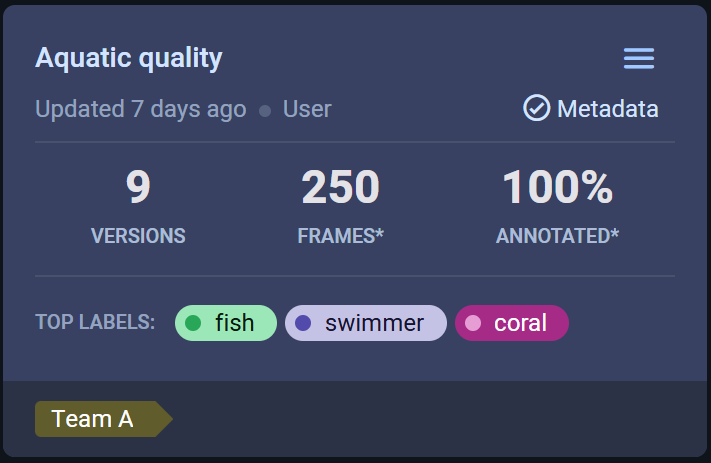Click the TOP LABELS heading

click(95, 323)
